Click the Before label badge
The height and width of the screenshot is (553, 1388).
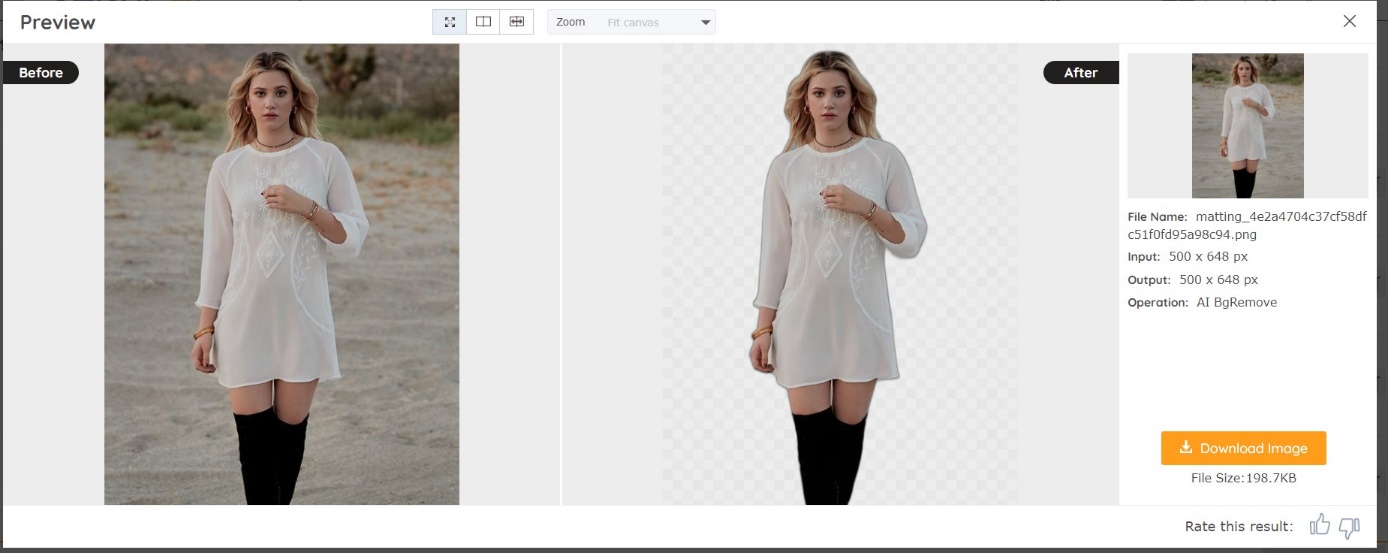coord(41,72)
